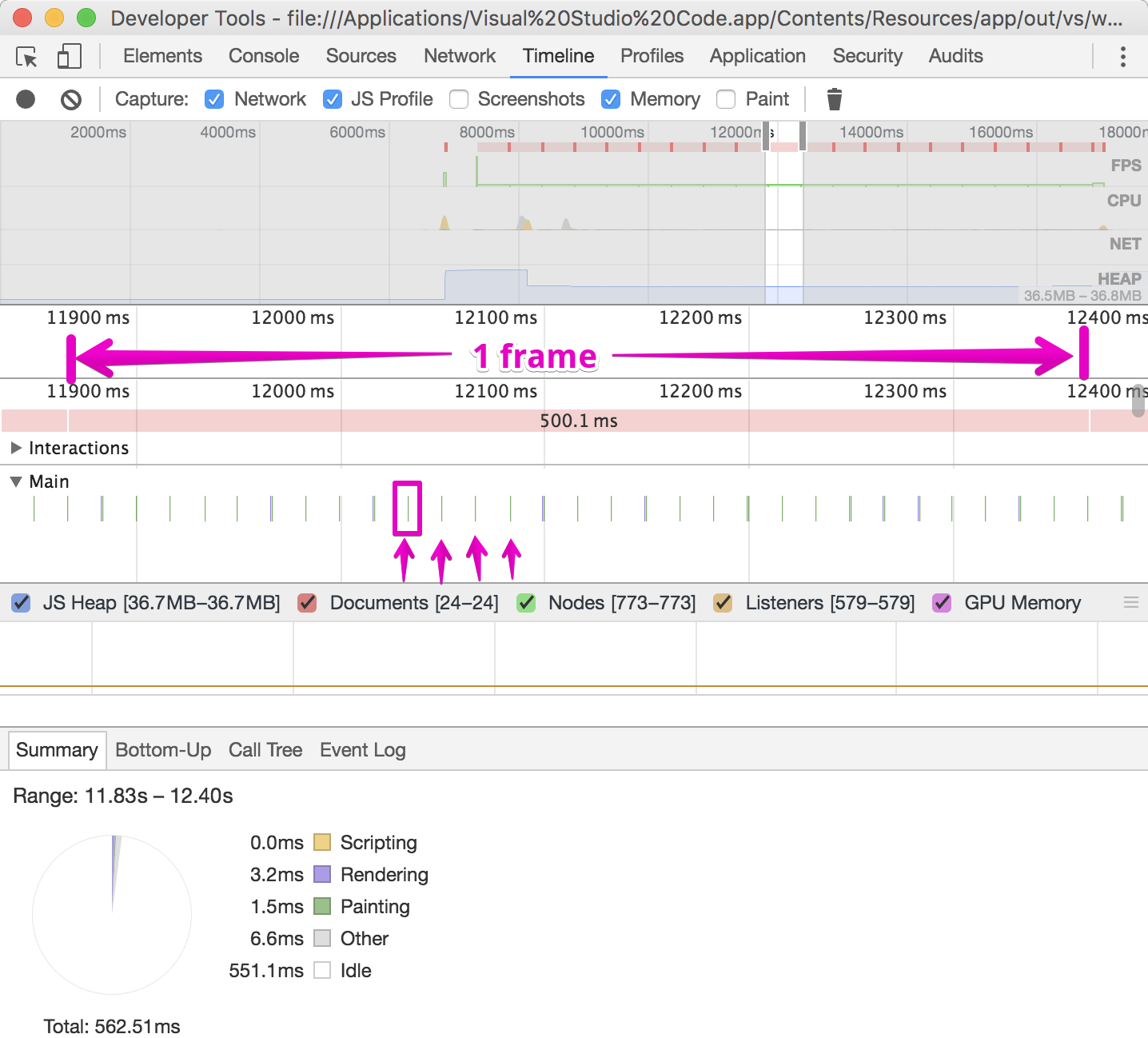Toggle the GPU Memory counter checkbox
Screen dimensions: 1148x1038
(x=942, y=603)
